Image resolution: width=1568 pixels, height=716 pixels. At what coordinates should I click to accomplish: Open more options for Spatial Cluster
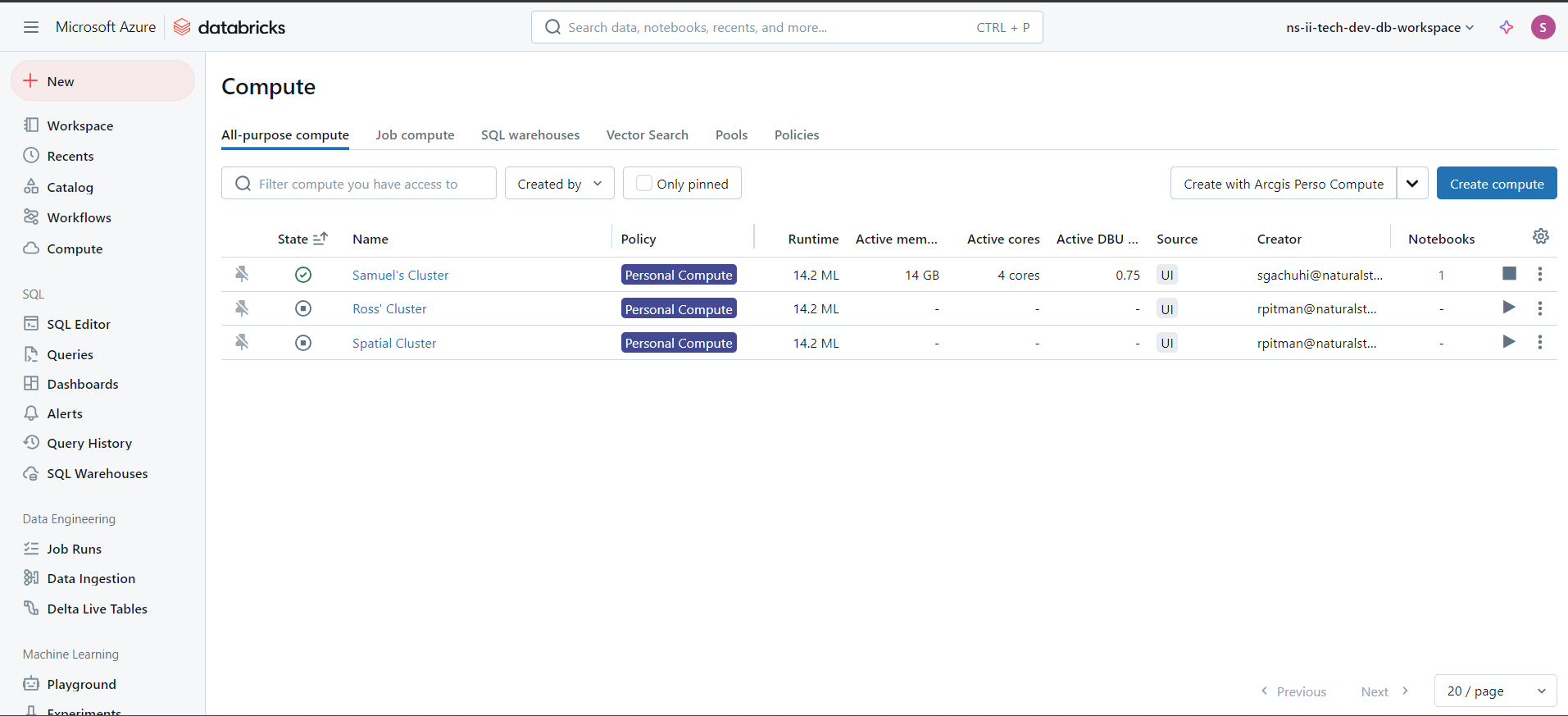[x=1540, y=342]
